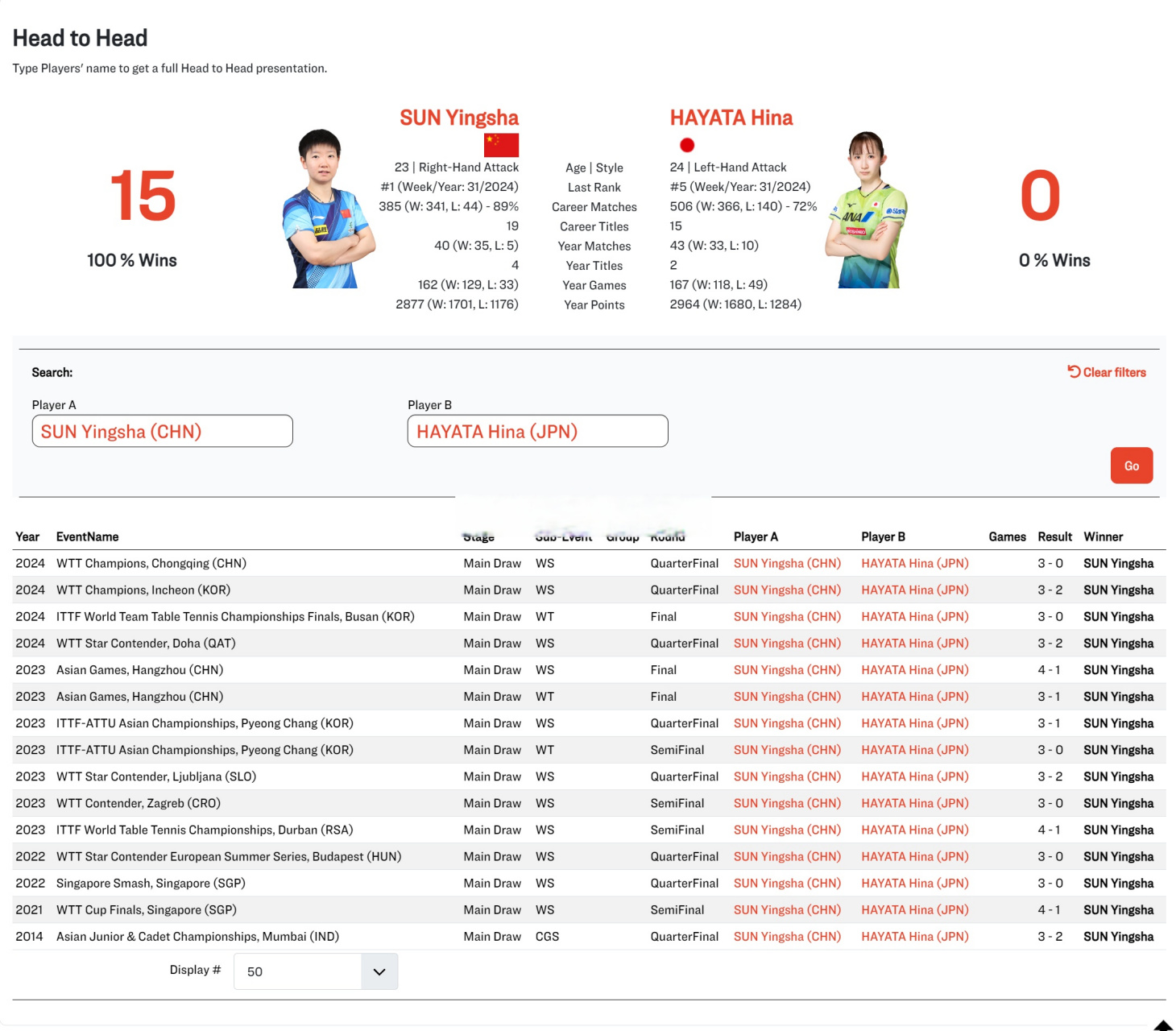Click the Go button
This screenshot has height=1031, width=1176.
click(1132, 466)
